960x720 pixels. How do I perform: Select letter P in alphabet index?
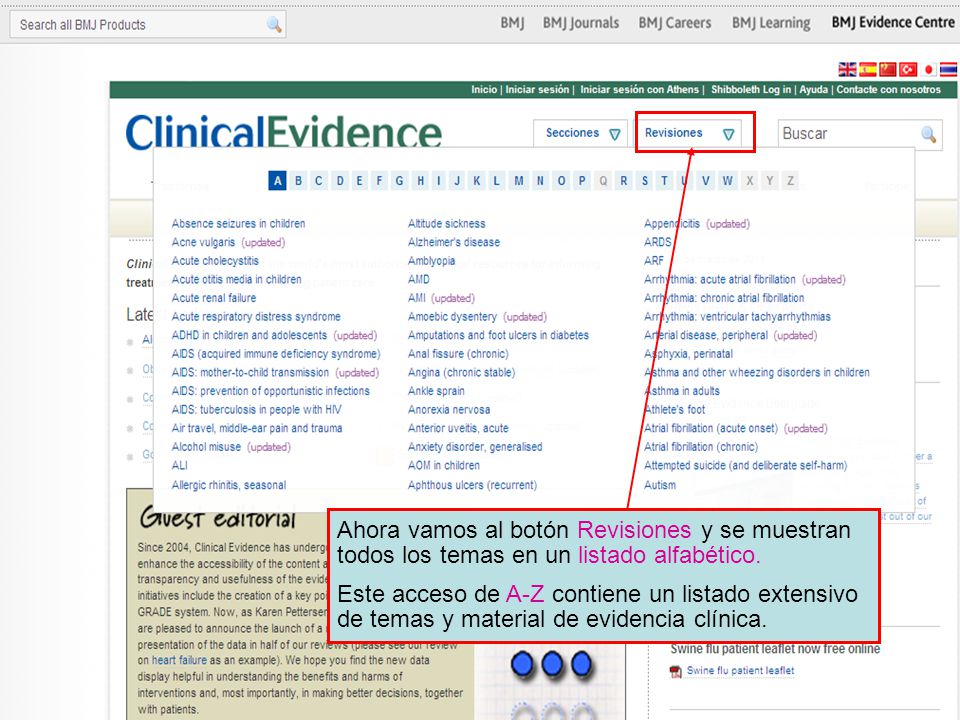tap(582, 181)
